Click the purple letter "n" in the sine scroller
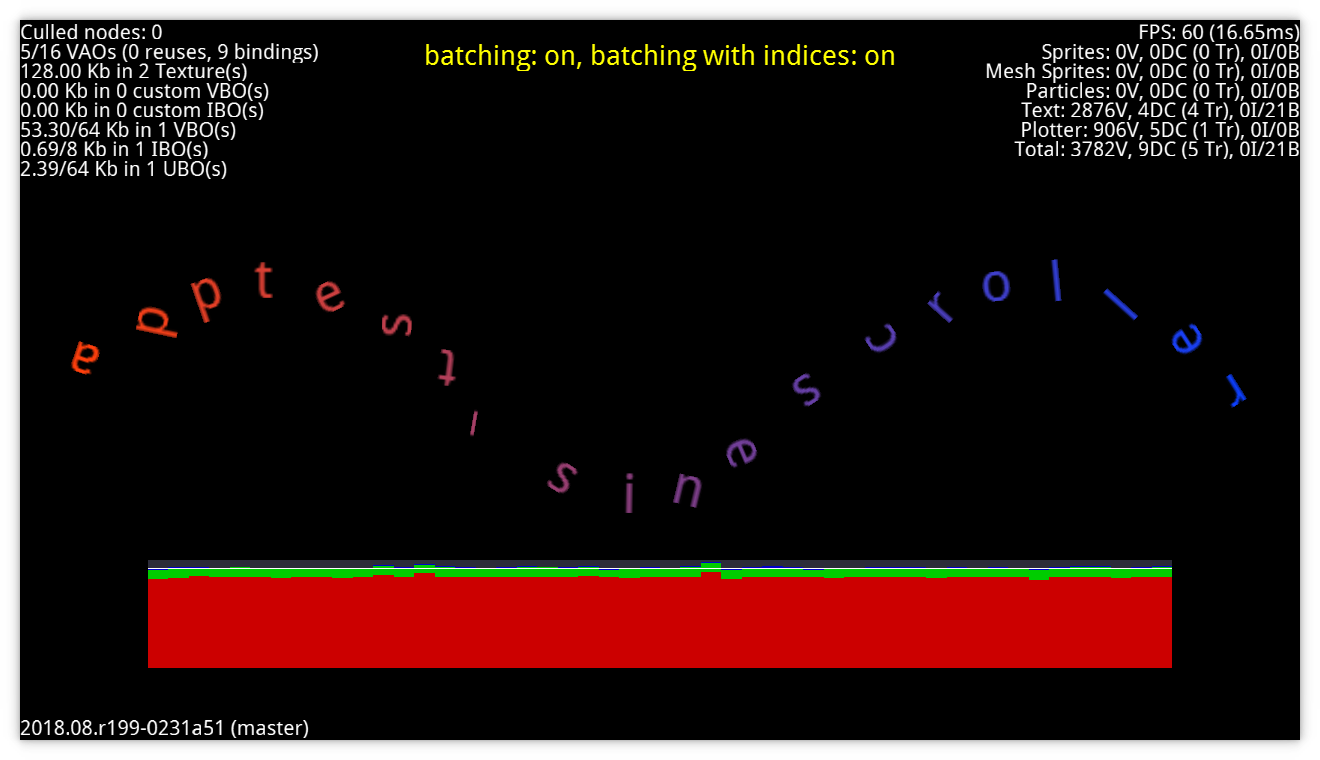 tap(687, 489)
